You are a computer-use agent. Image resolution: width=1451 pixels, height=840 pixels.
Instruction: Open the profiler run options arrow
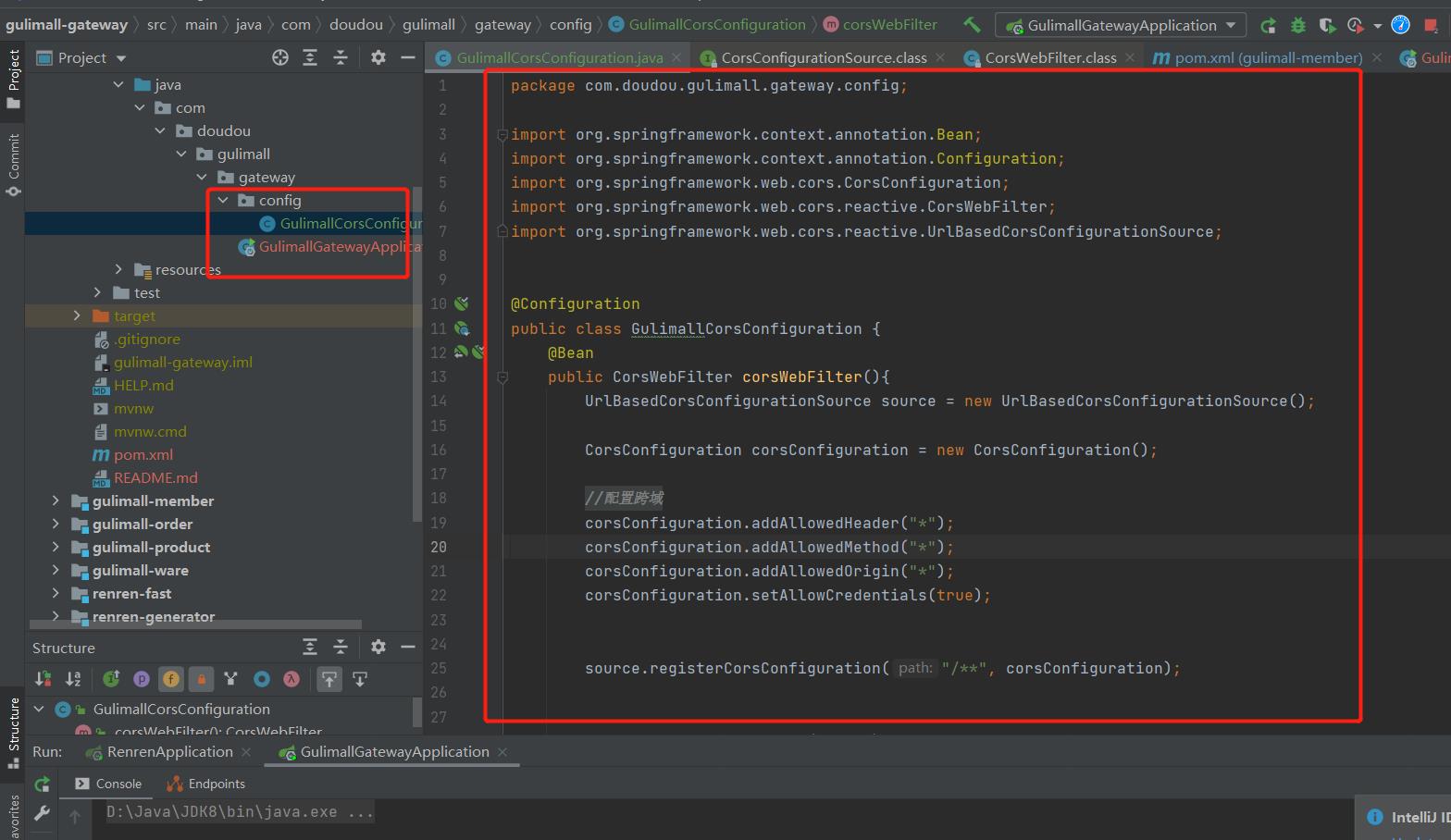pyautogui.click(x=1378, y=26)
